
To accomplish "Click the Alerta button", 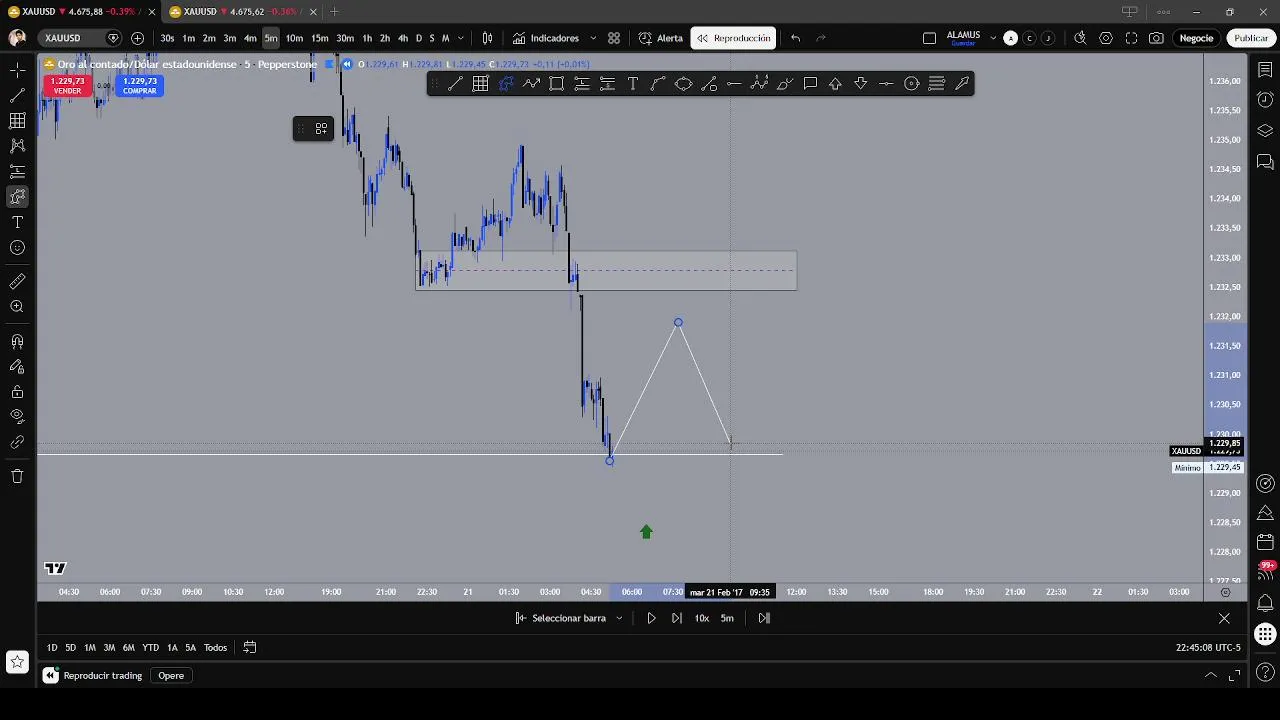I will (x=661, y=38).
